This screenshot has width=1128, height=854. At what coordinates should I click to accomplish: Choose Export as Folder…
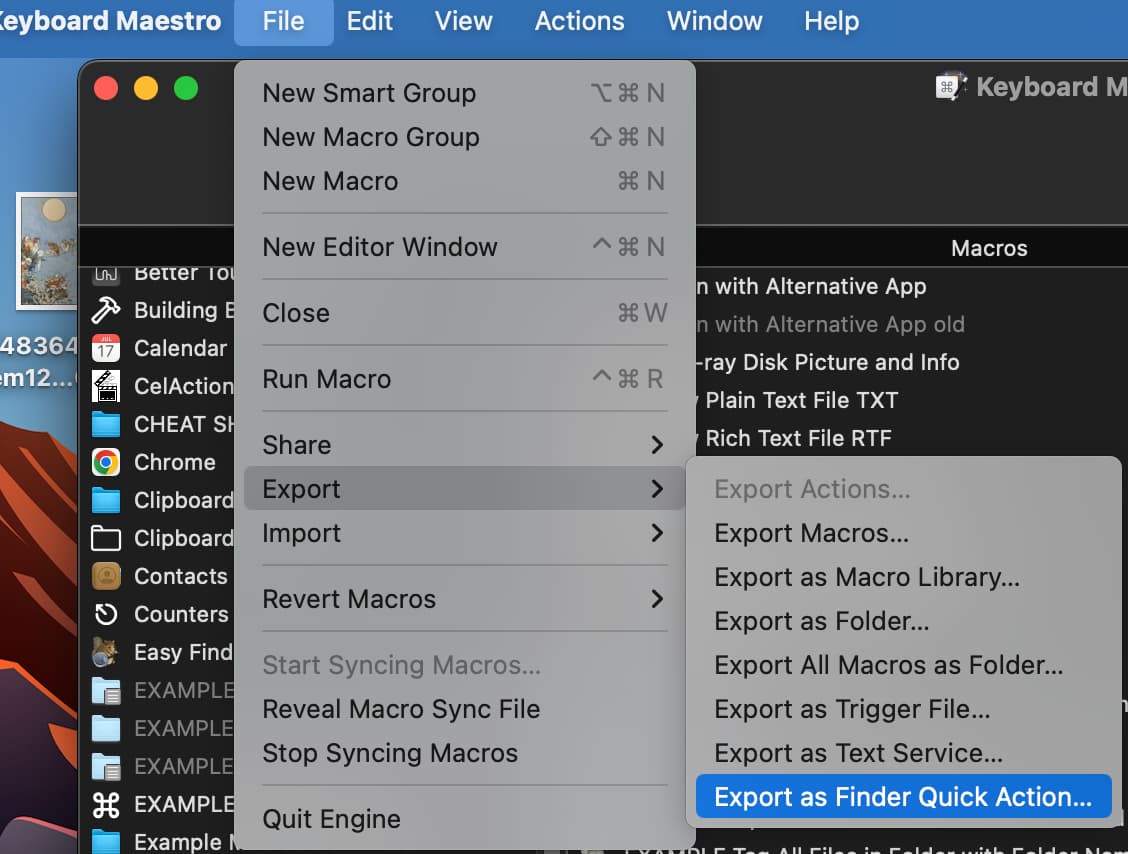(x=904, y=621)
